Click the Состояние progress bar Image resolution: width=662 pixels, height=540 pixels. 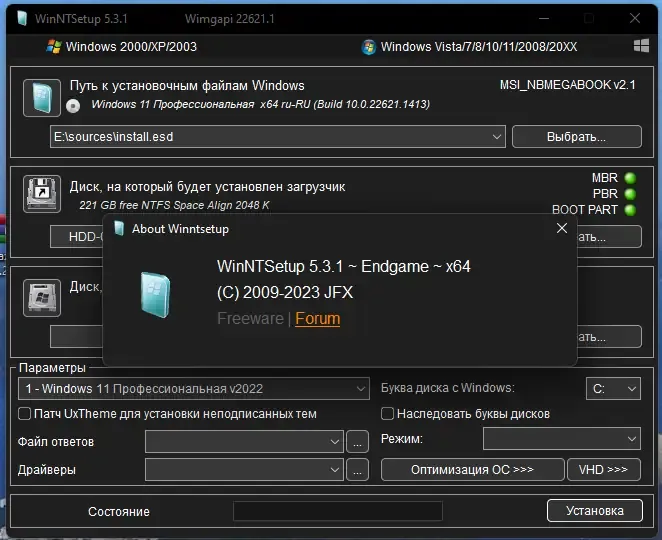click(338, 511)
